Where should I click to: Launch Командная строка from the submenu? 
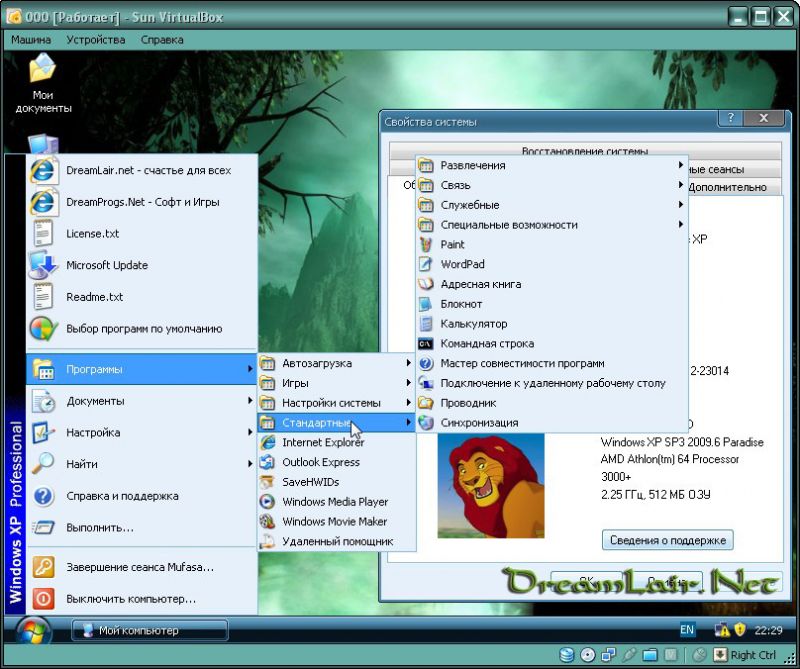pyautogui.click(x=486, y=344)
